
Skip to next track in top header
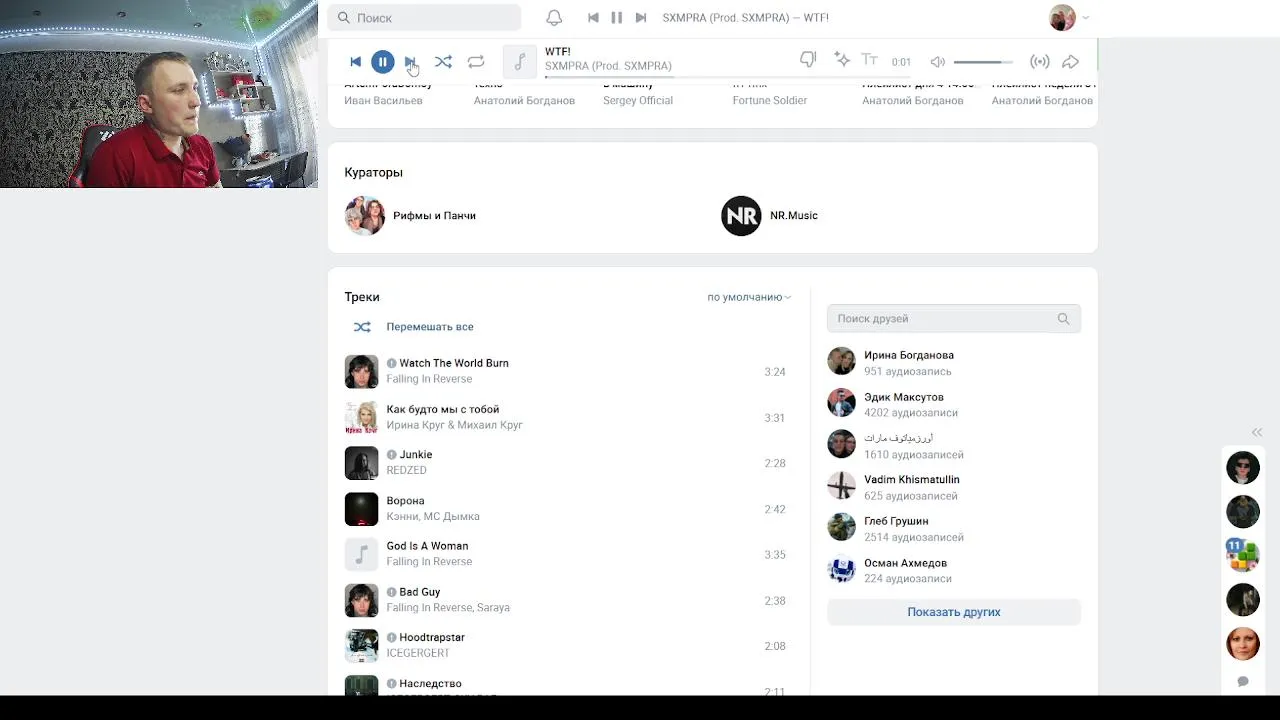click(641, 18)
